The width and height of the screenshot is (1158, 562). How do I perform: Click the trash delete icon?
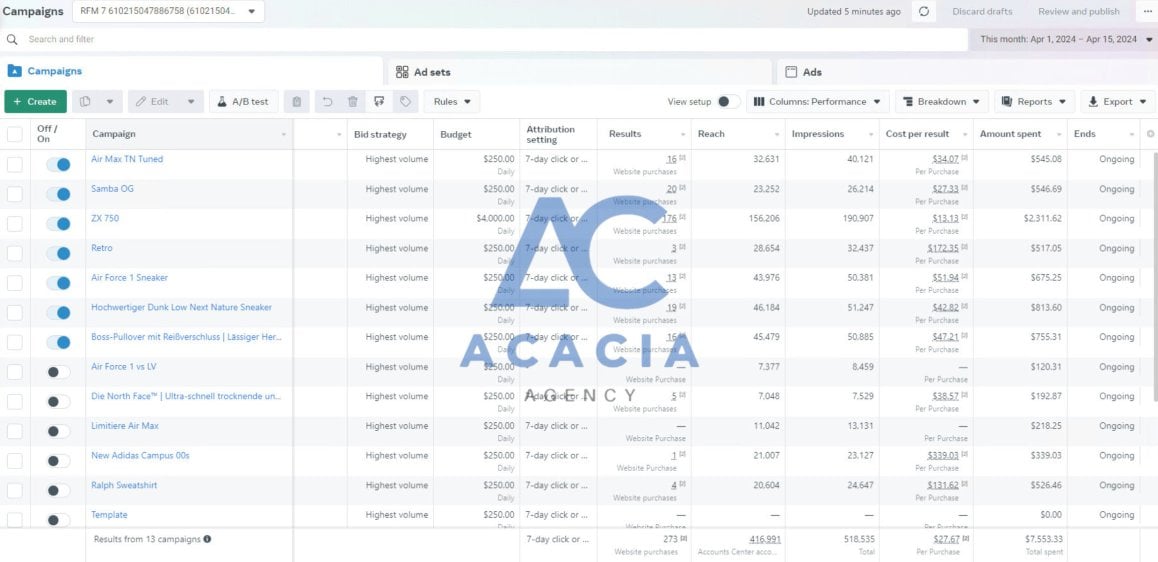click(353, 102)
